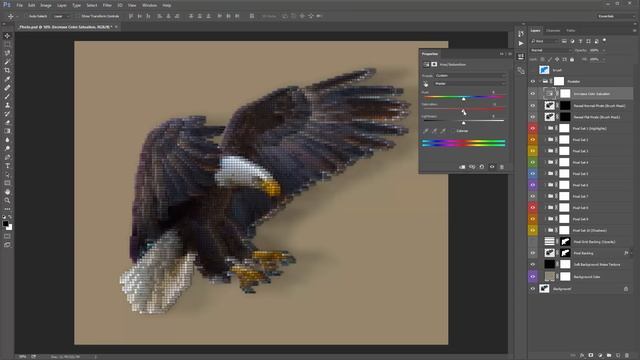Image resolution: width=640 pixels, height=360 pixels.
Task: Open the Filter menu
Action: click(107, 5)
